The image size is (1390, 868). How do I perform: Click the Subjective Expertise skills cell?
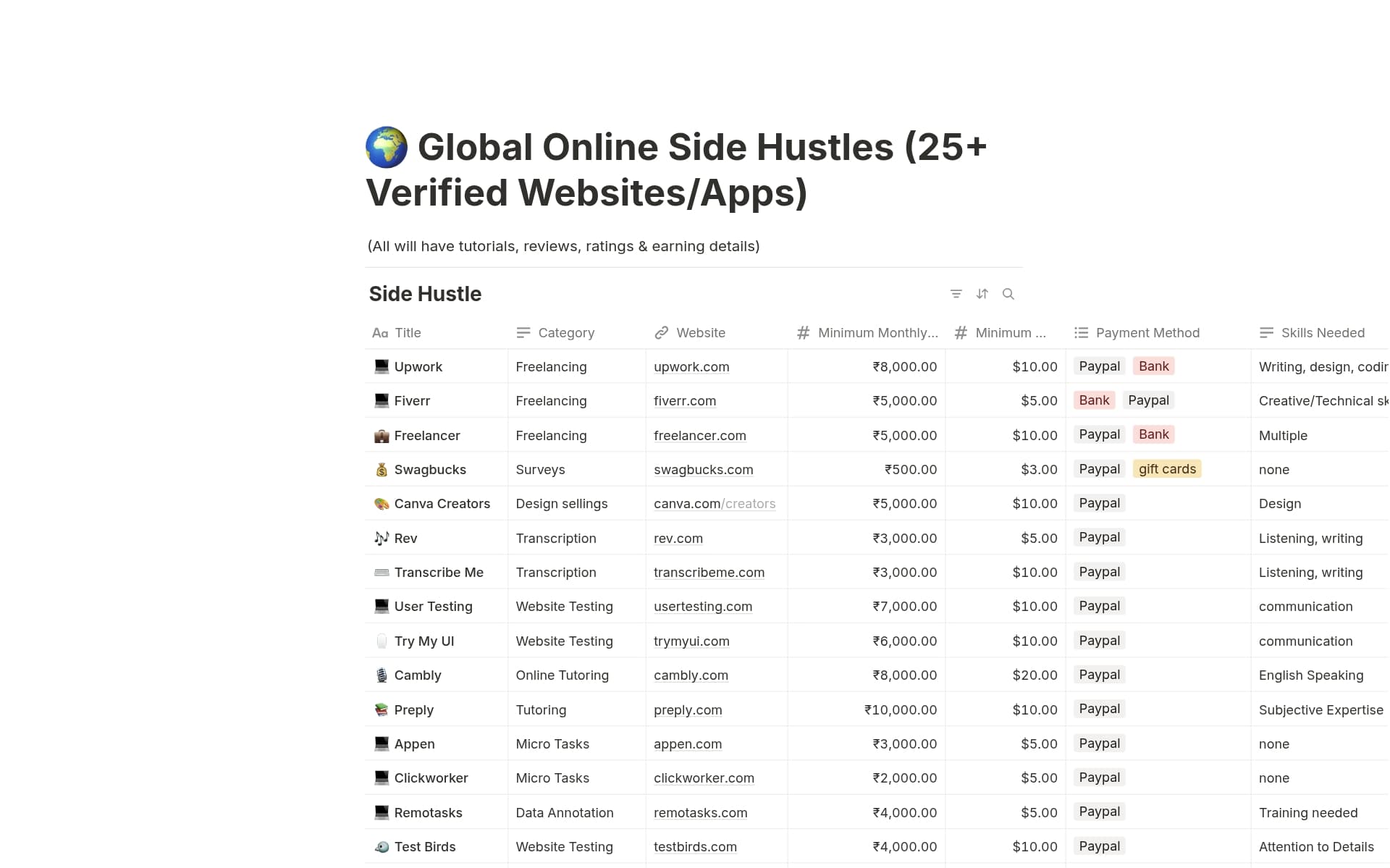click(x=1319, y=709)
